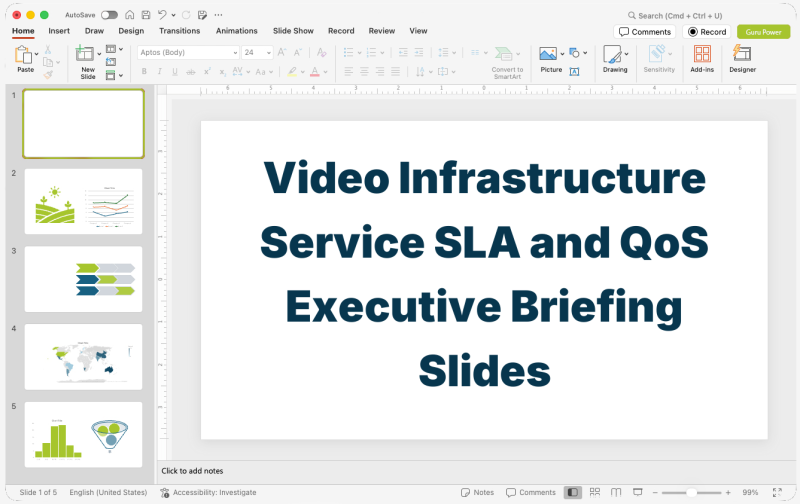The height and width of the screenshot is (504, 800).
Task: Click the Format Painter brush icon
Action: click(48, 75)
